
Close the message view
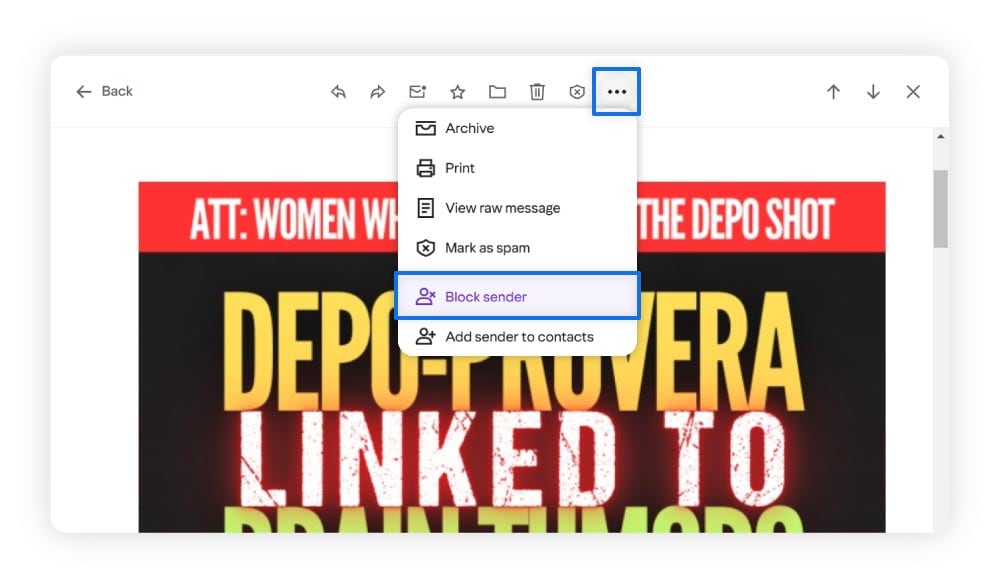913,92
